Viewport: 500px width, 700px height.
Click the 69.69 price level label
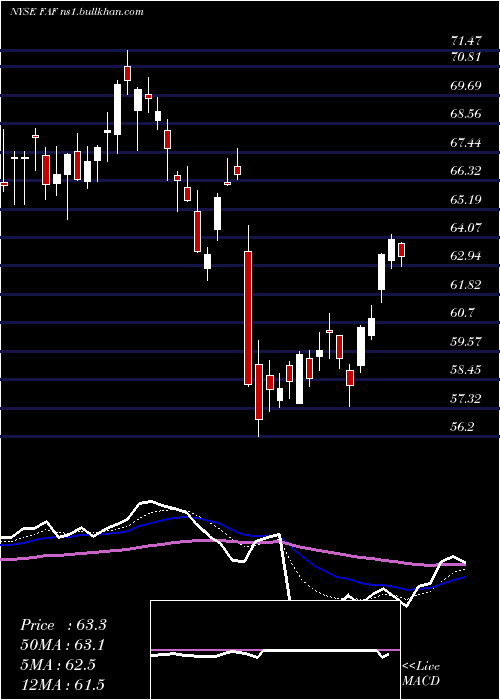point(467,86)
